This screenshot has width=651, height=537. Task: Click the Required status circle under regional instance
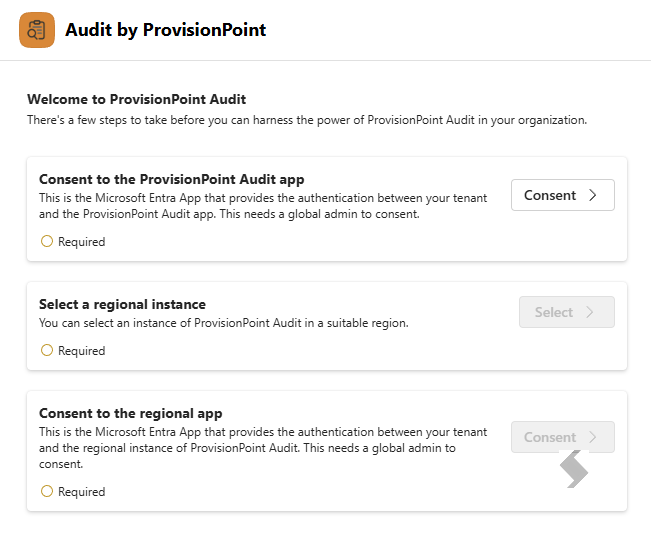[47, 350]
